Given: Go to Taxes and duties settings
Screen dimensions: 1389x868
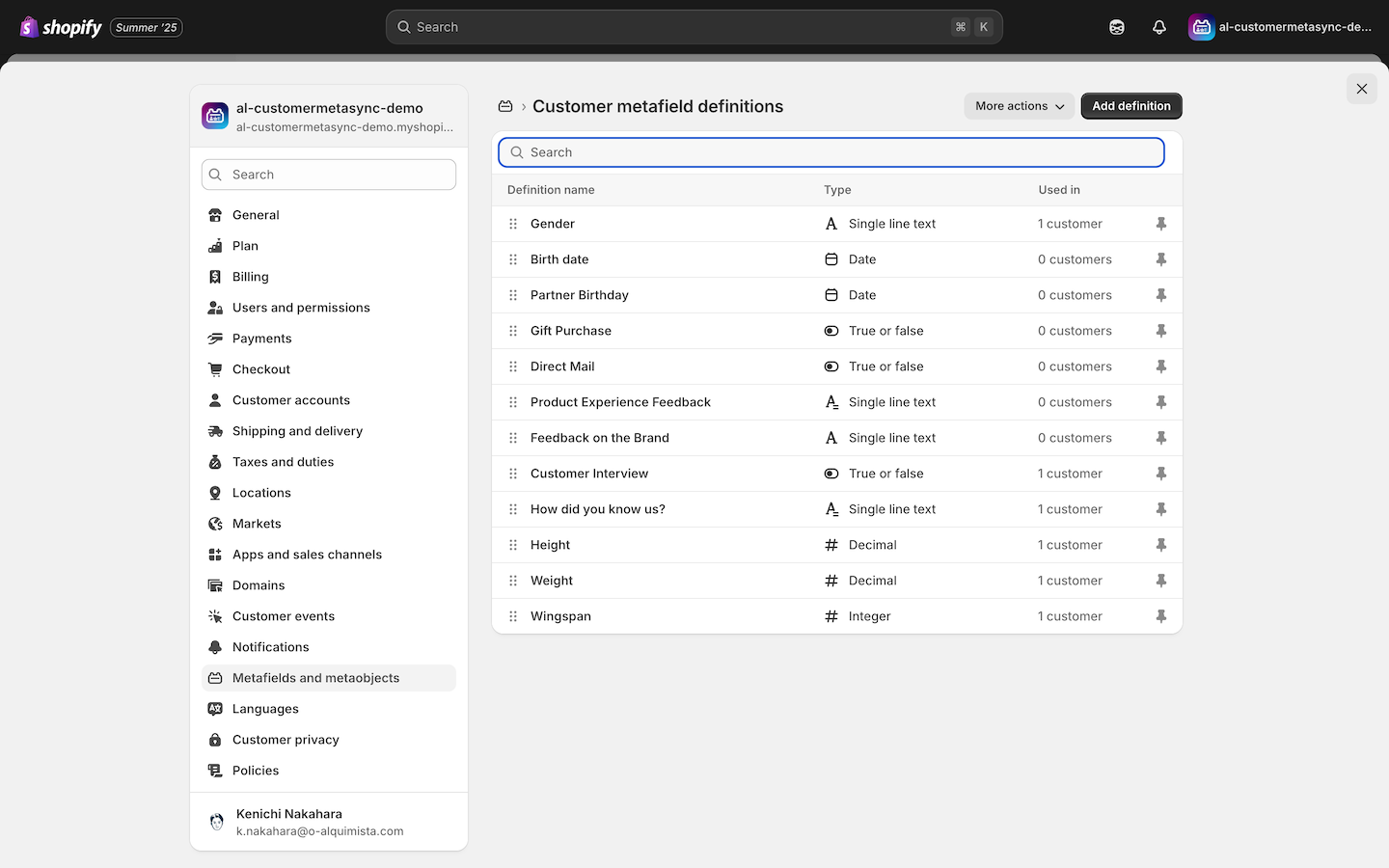Looking at the screenshot, I should click(x=329, y=462).
